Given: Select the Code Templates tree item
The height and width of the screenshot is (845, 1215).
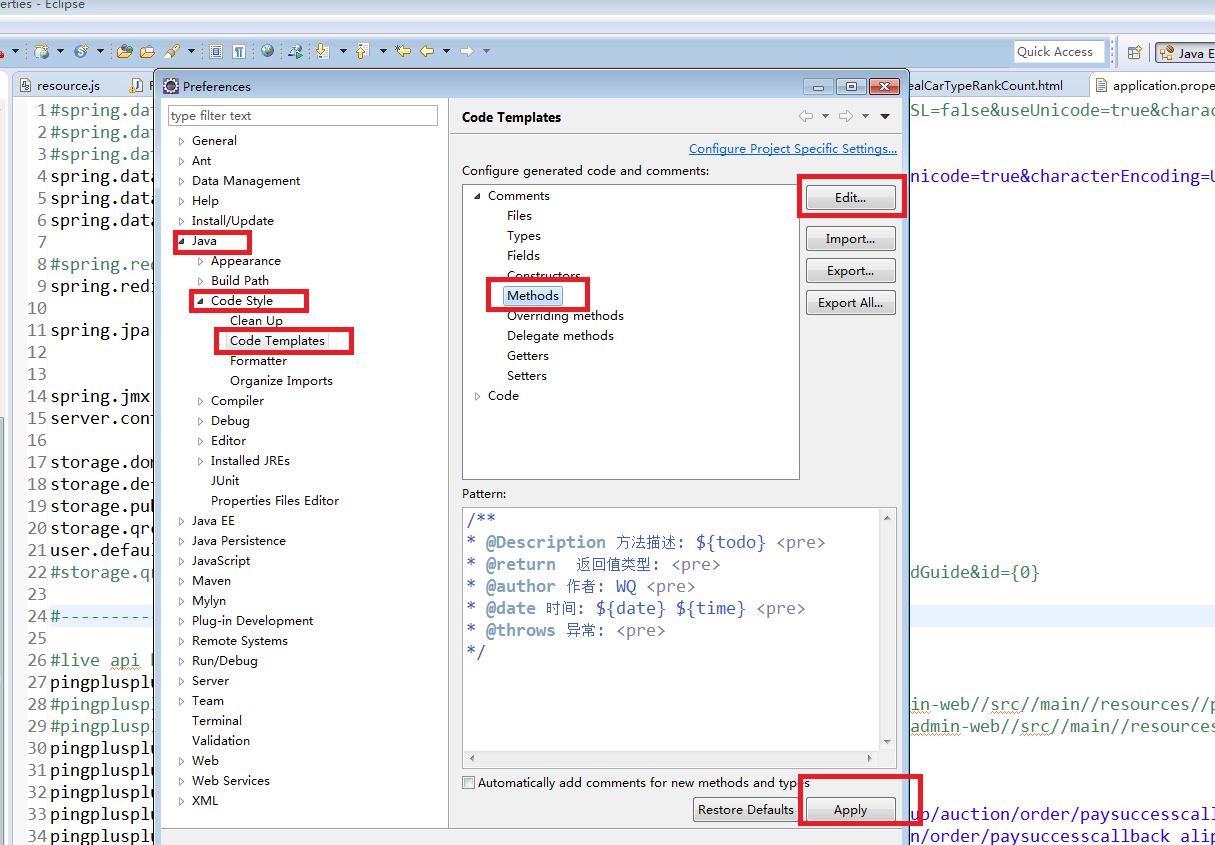Looking at the screenshot, I should [277, 341].
